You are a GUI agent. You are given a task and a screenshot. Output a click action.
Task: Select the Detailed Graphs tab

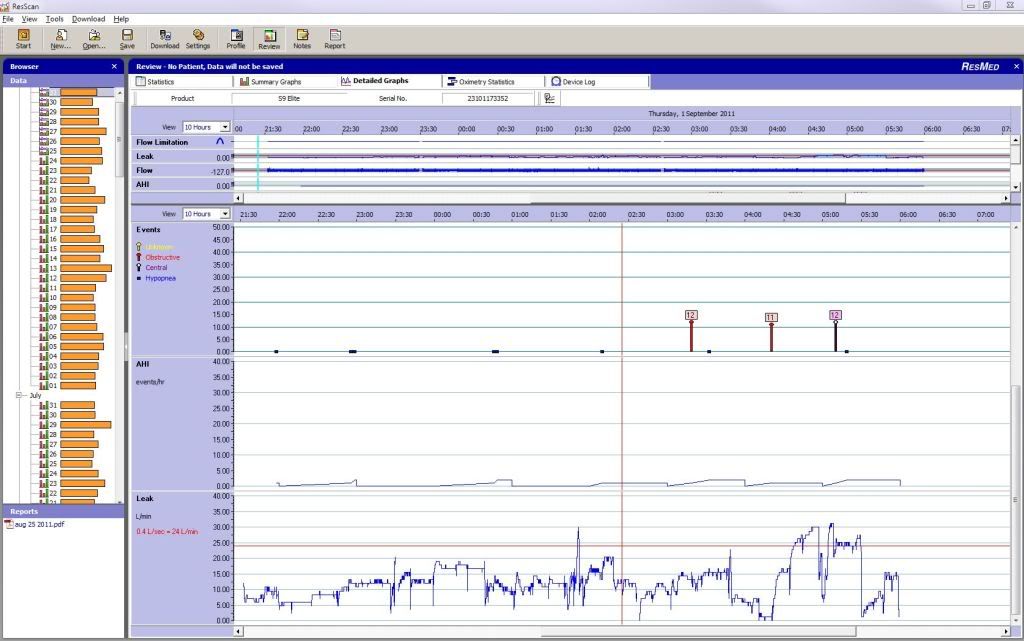click(x=390, y=81)
